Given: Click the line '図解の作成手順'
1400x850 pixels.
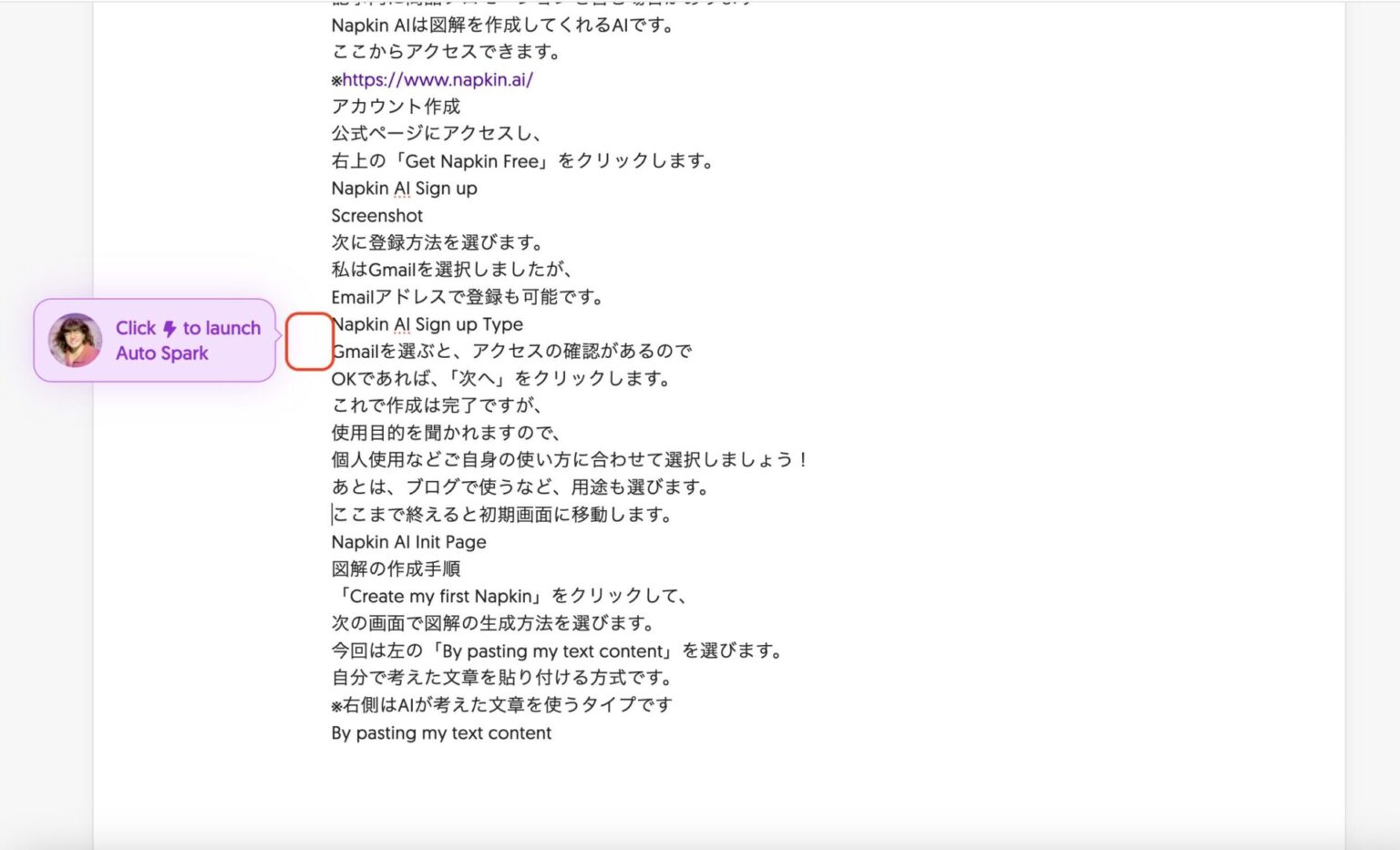Looking at the screenshot, I should coord(396,568).
